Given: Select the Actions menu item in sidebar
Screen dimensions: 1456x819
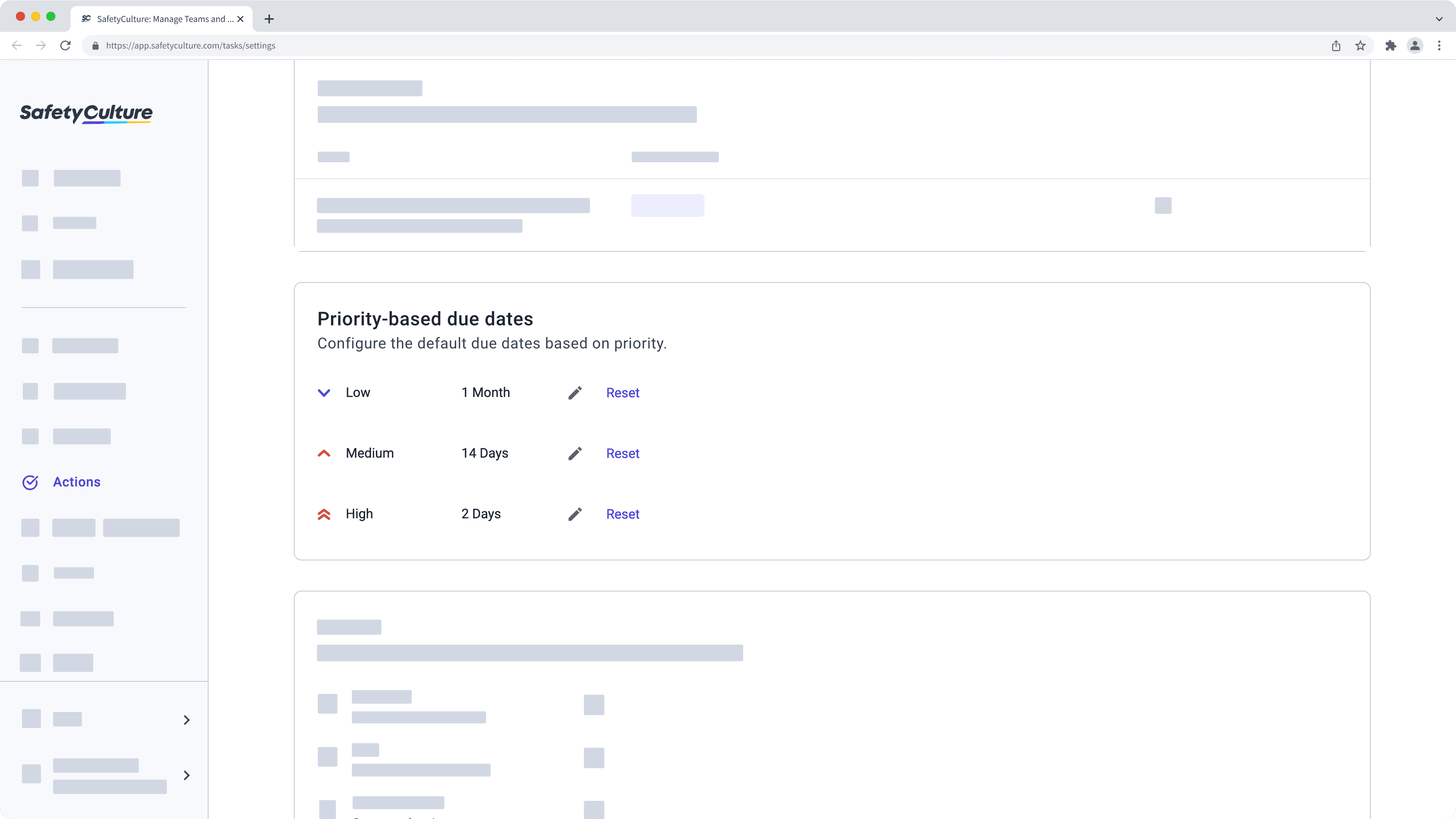Looking at the screenshot, I should pyautogui.click(x=77, y=482).
